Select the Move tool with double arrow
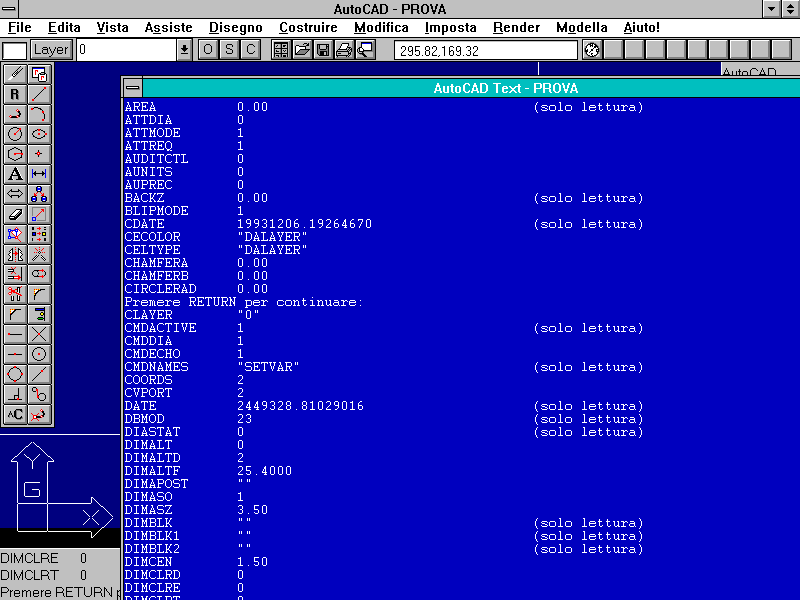 (15, 194)
